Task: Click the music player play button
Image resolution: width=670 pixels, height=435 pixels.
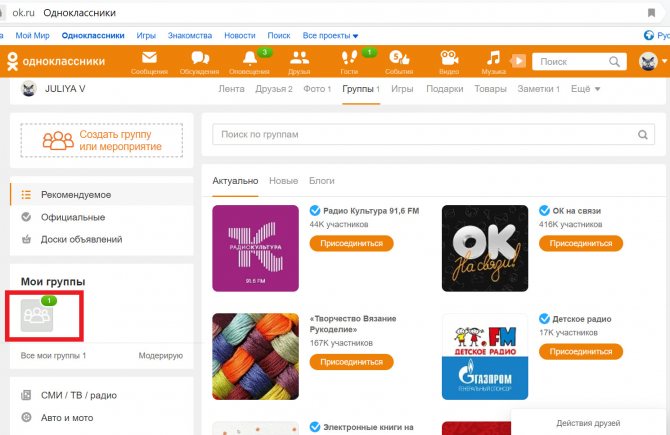Action: (518, 61)
